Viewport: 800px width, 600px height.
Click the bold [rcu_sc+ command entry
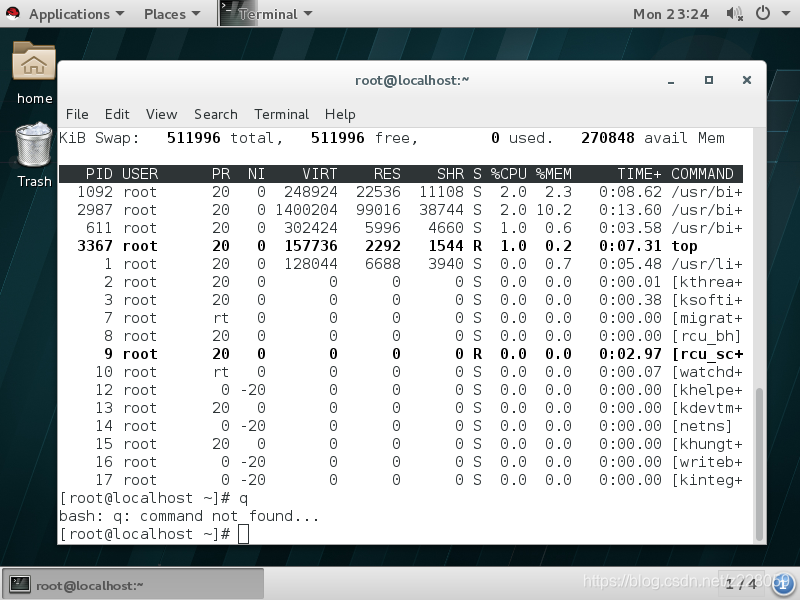707,354
